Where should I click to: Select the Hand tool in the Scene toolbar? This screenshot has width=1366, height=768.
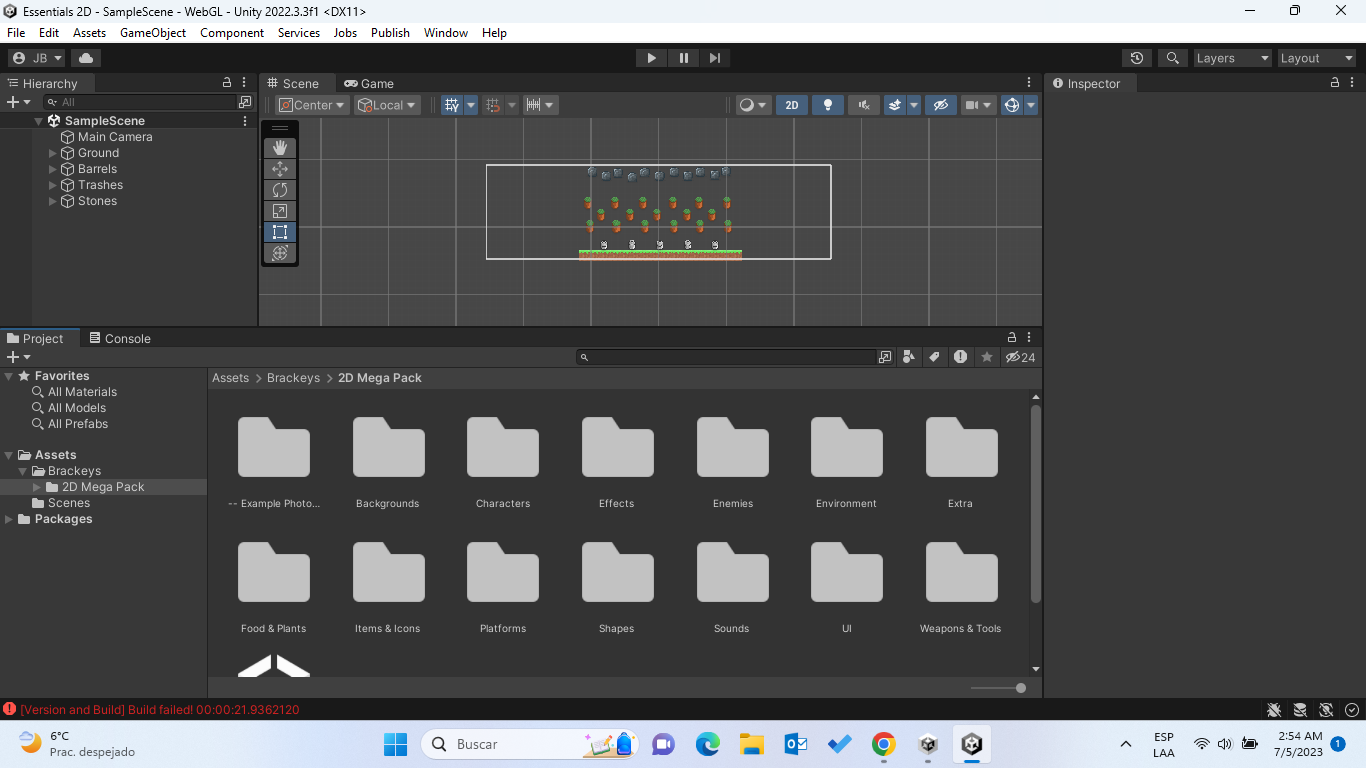280,147
